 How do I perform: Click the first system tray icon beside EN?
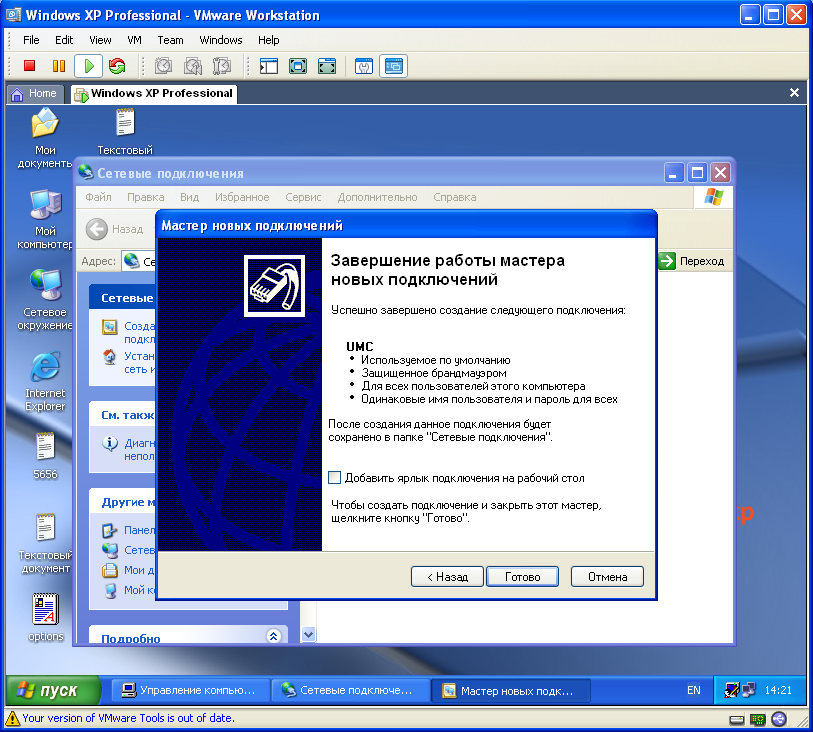tap(732, 690)
